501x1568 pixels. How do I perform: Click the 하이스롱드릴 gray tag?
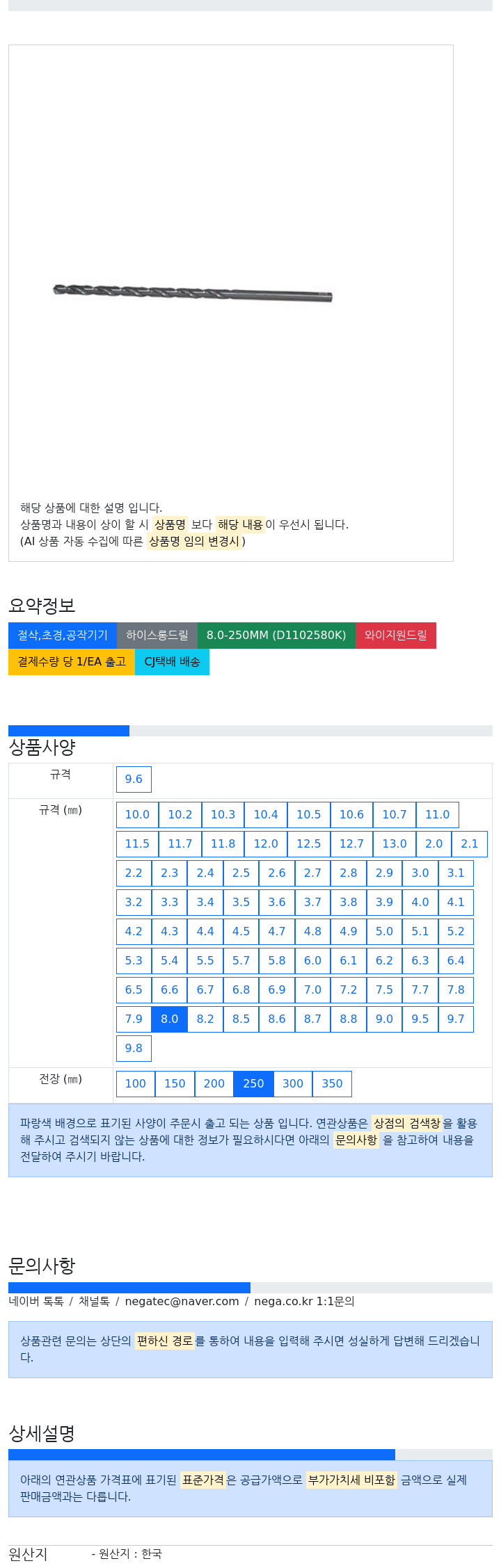tap(157, 636)
